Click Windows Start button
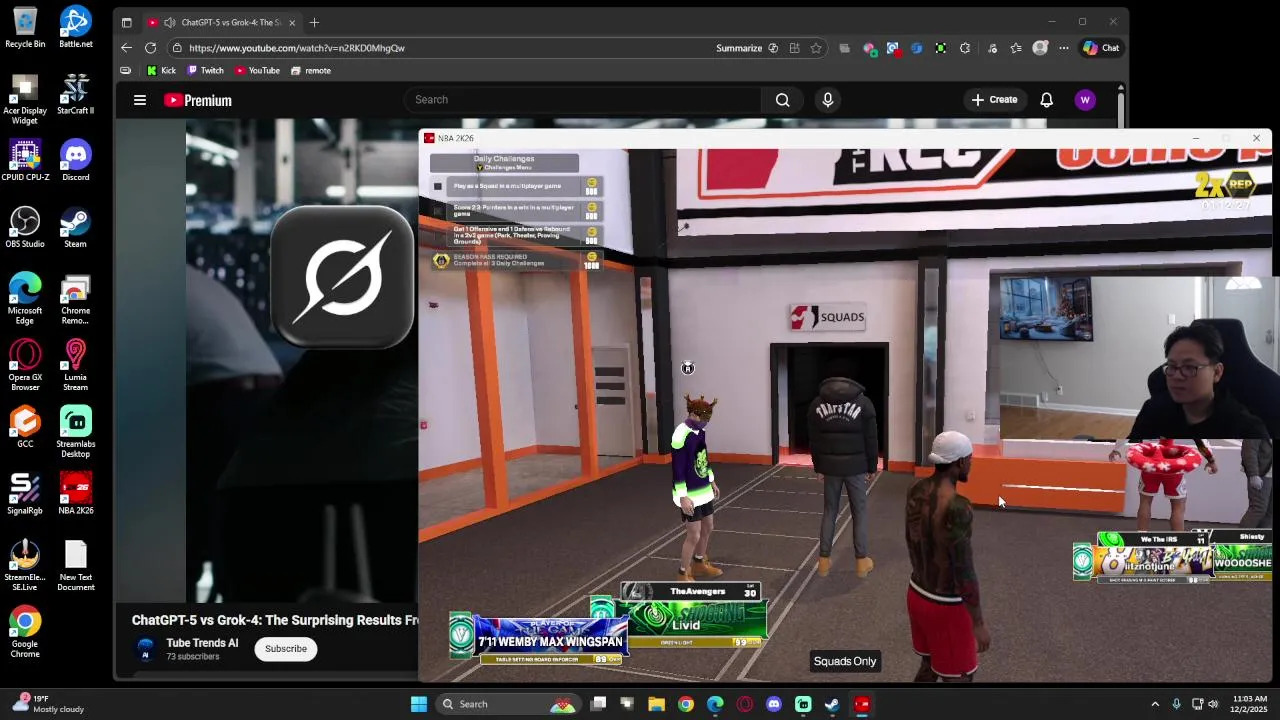1280x720 pixels. tap(419, 704)
